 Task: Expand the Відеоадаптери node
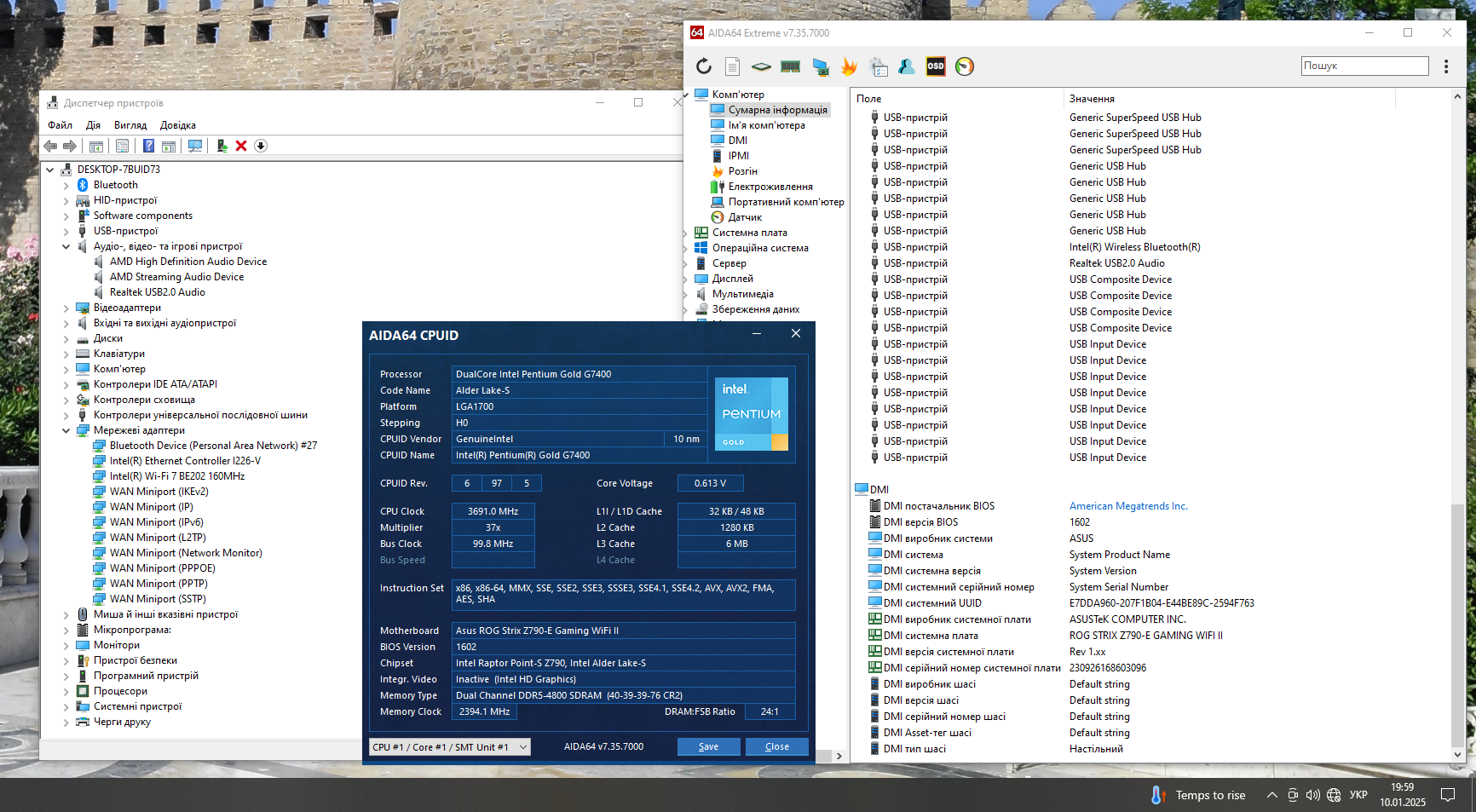point(66,308)
